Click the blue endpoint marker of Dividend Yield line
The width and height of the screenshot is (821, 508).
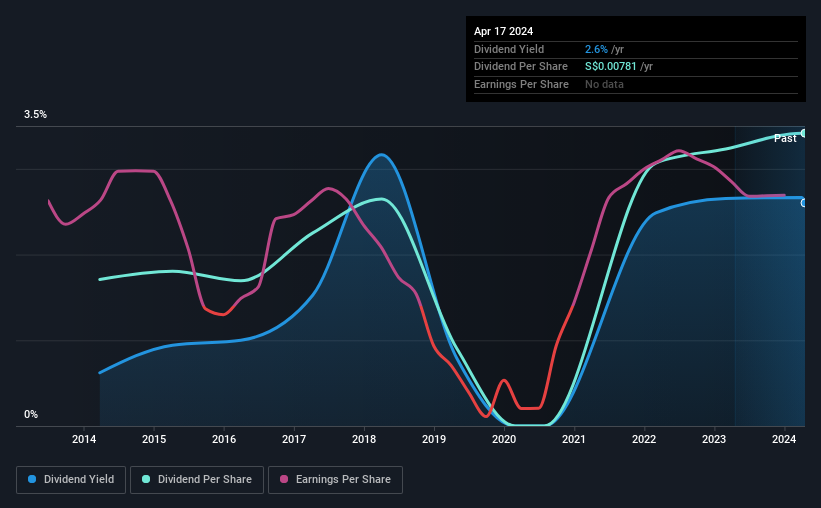click(x=804, y=203)
